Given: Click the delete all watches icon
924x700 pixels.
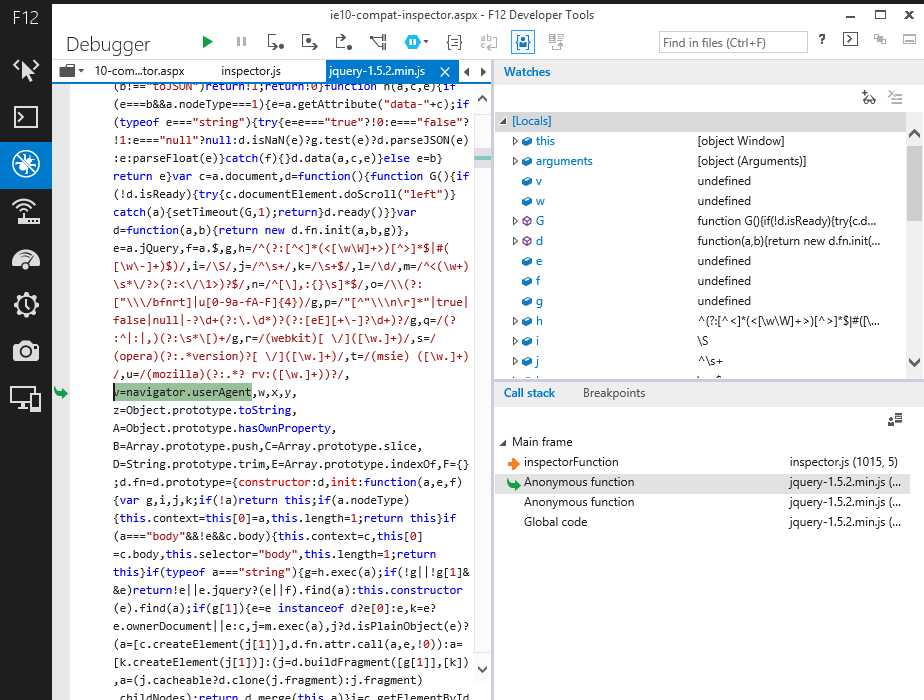Looking at the screenshot, I should point(895,97).
